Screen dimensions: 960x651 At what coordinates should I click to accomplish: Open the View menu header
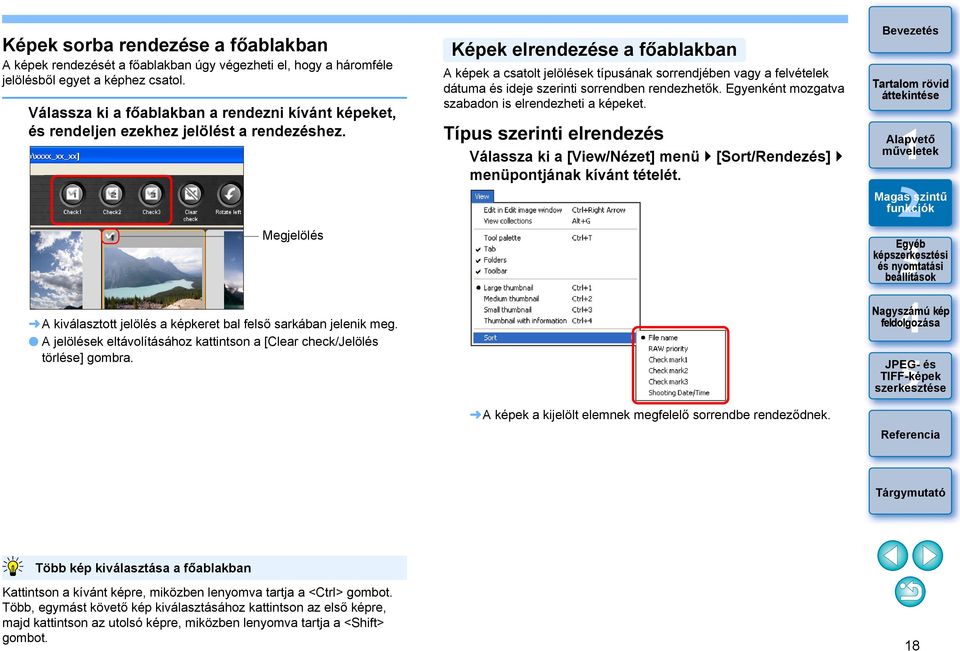coord(482,197)
